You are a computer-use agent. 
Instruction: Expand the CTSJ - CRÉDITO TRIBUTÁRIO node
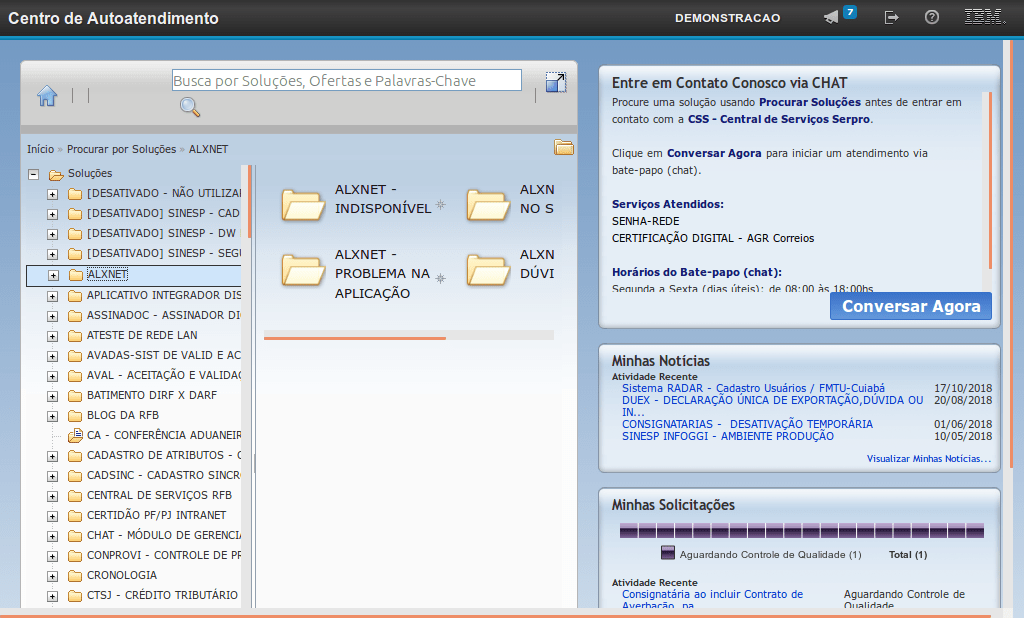click(52, 596)
